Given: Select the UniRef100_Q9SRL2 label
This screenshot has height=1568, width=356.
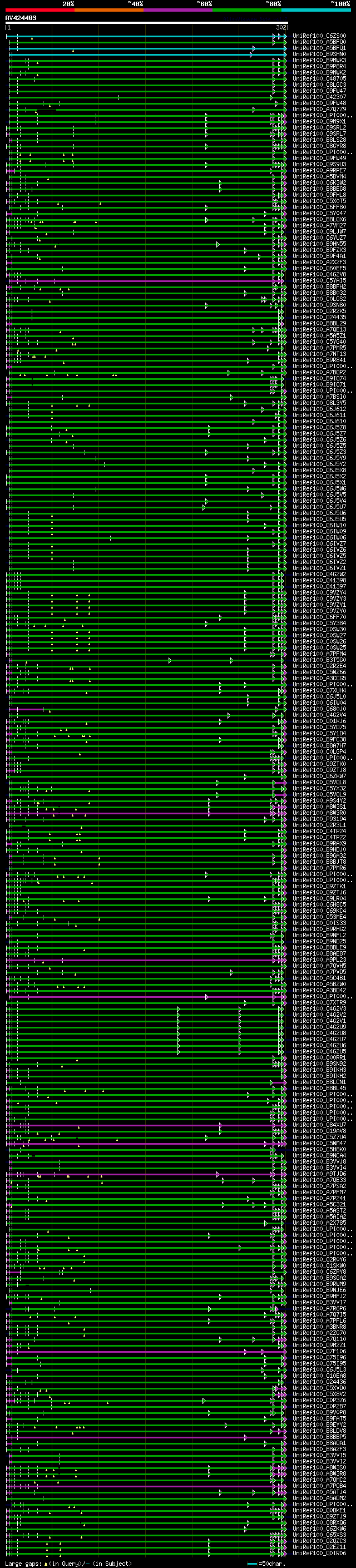Looking at the screenshot, I should (x=319, y=128).
